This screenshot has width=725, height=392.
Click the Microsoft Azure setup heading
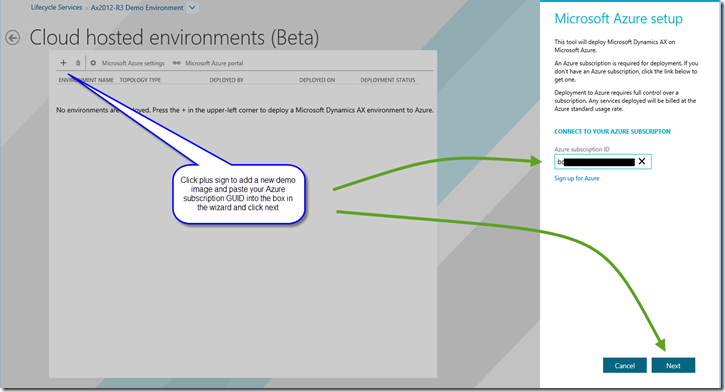click(x=618, y=18)
